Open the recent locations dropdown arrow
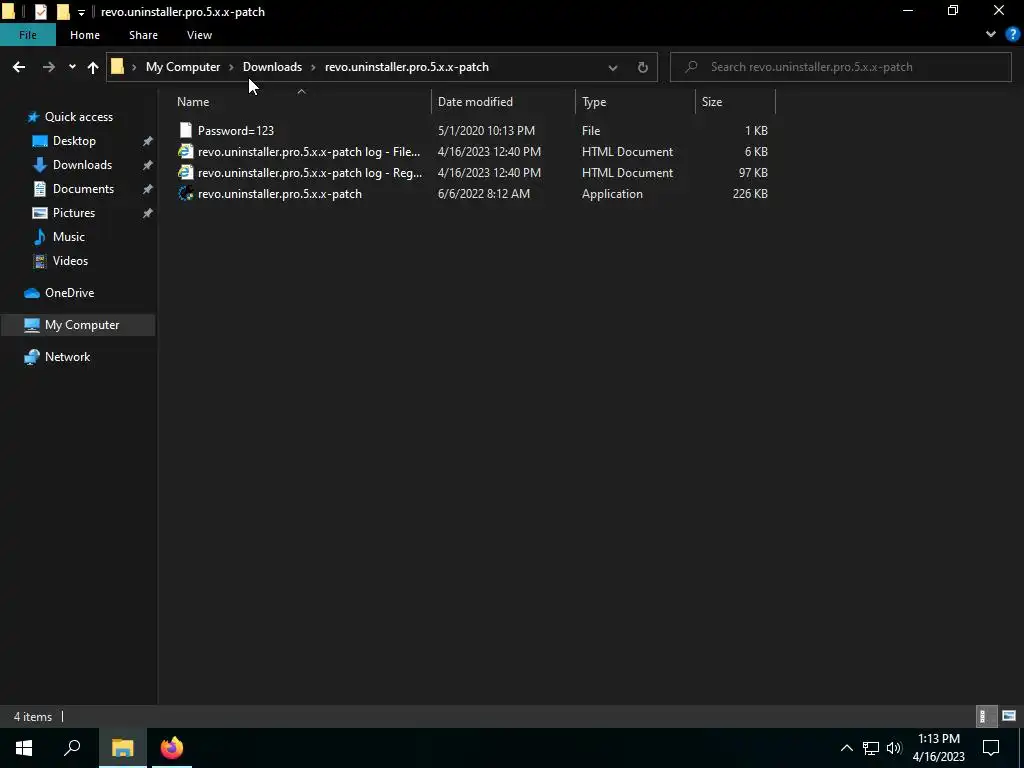1024x768 pixels. click(72, 67)
